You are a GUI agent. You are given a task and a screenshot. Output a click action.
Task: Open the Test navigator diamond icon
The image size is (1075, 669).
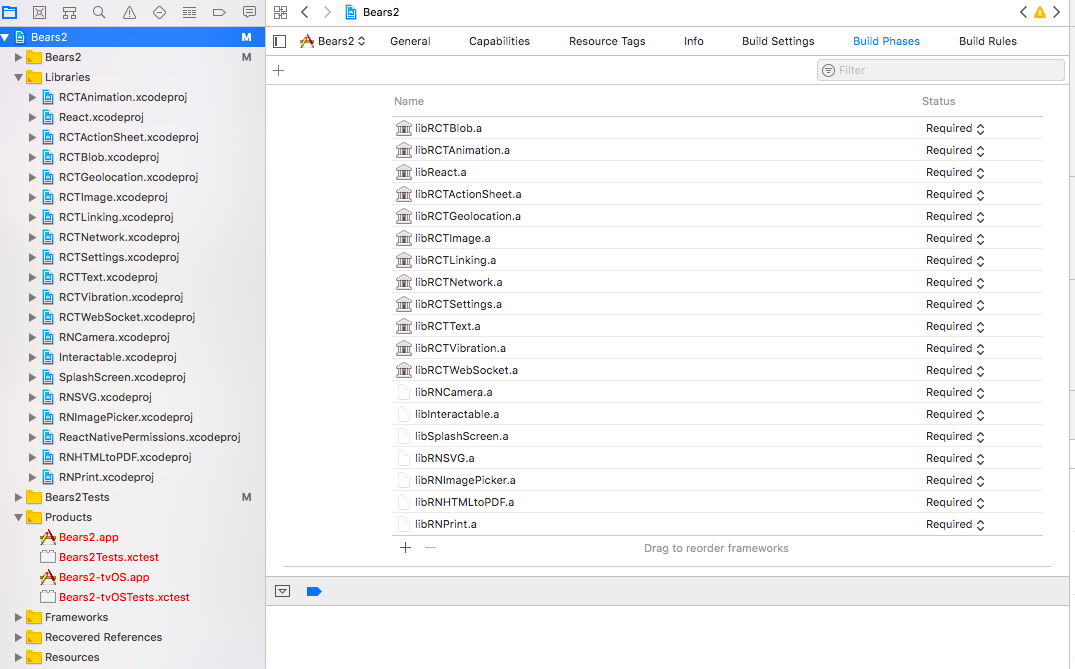158,12
